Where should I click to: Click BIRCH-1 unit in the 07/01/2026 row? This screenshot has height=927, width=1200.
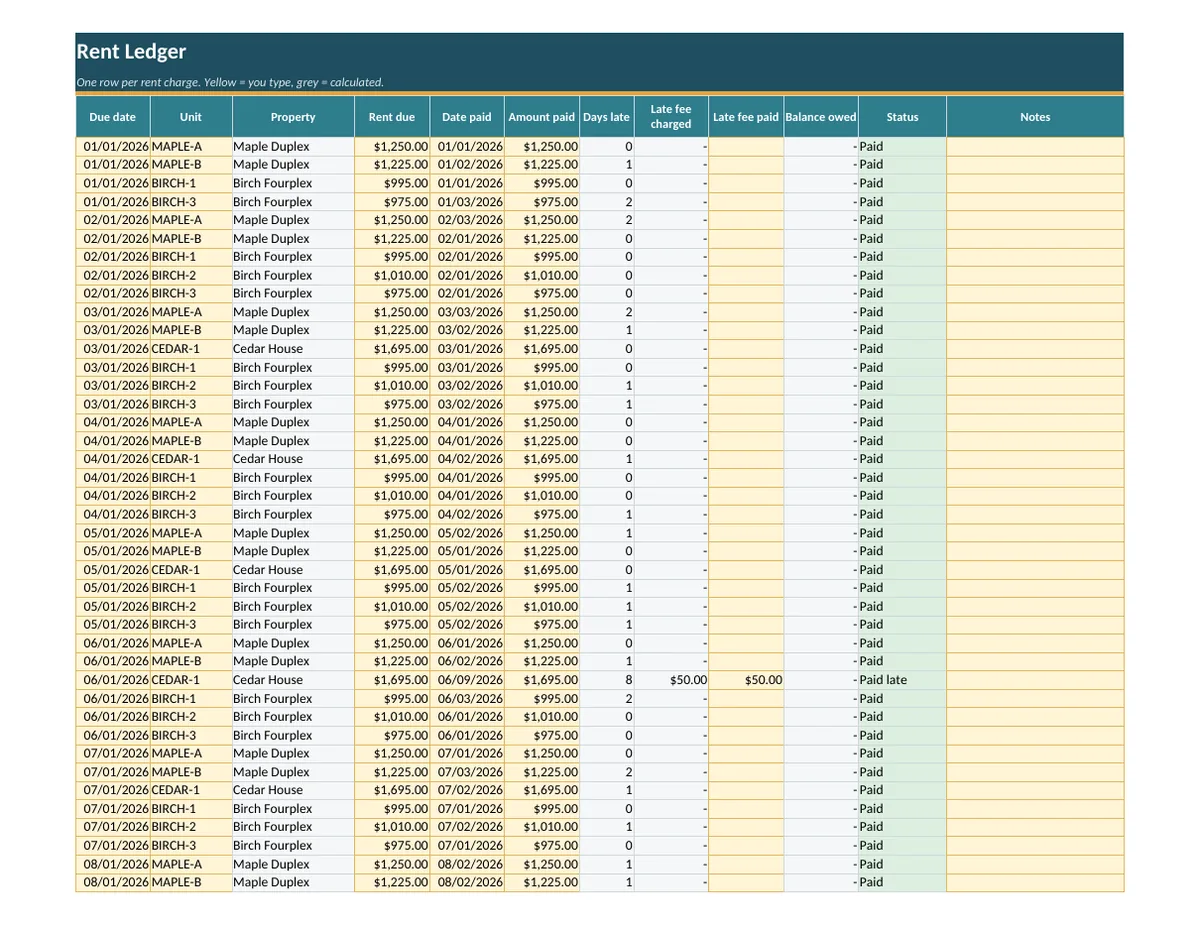(191, 809)
